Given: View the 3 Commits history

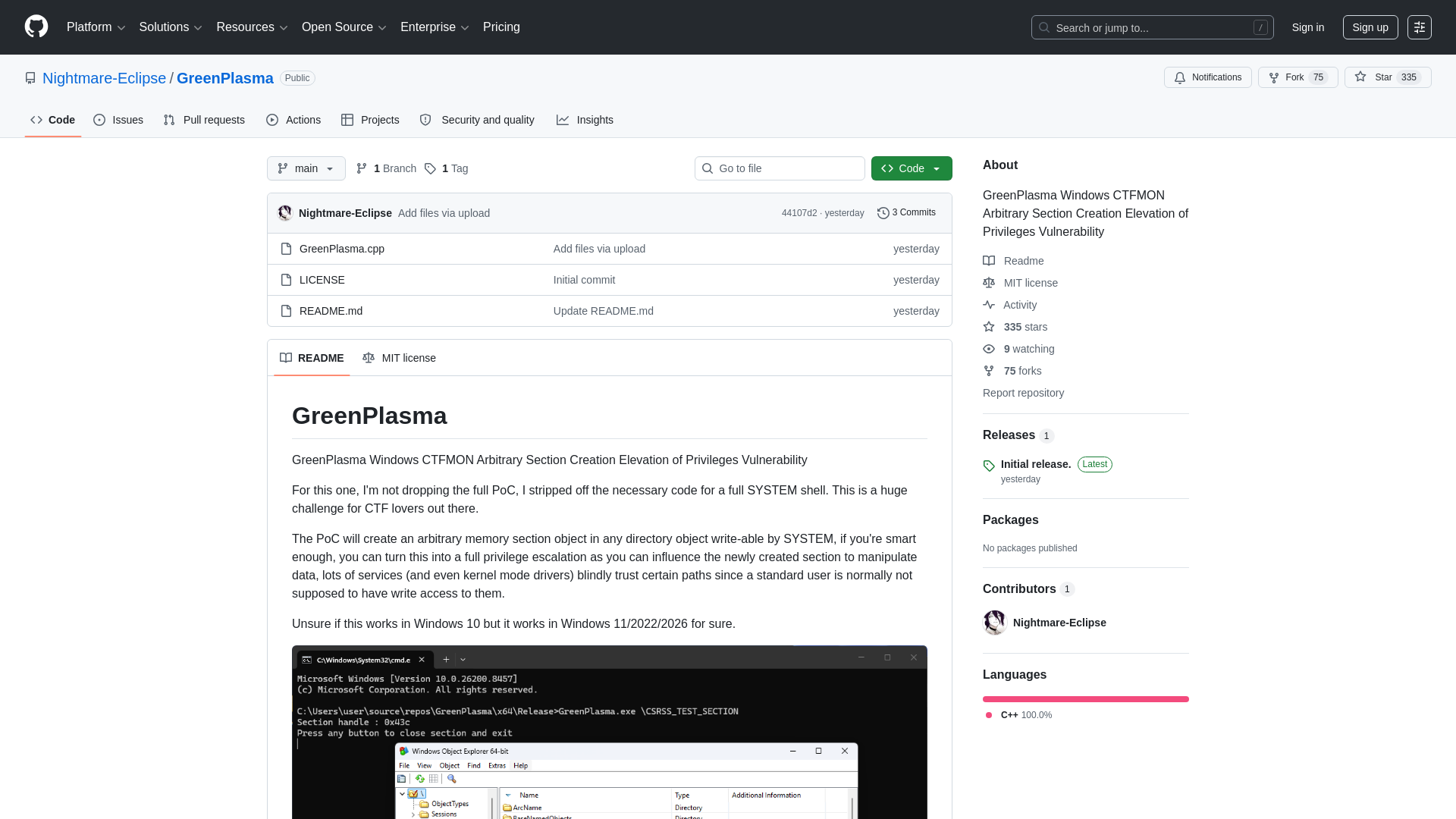Looking at the screenshot, I should coord(906,213).
